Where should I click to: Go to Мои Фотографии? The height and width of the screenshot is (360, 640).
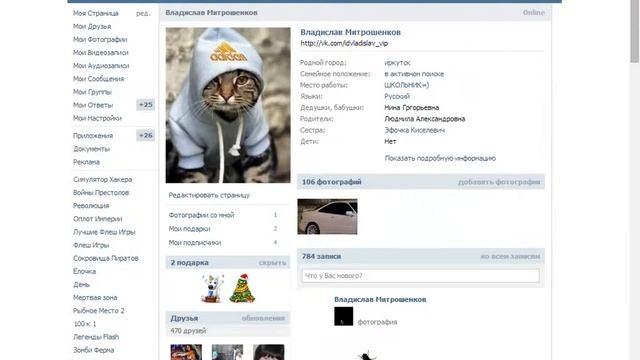[x=100, y=39]
